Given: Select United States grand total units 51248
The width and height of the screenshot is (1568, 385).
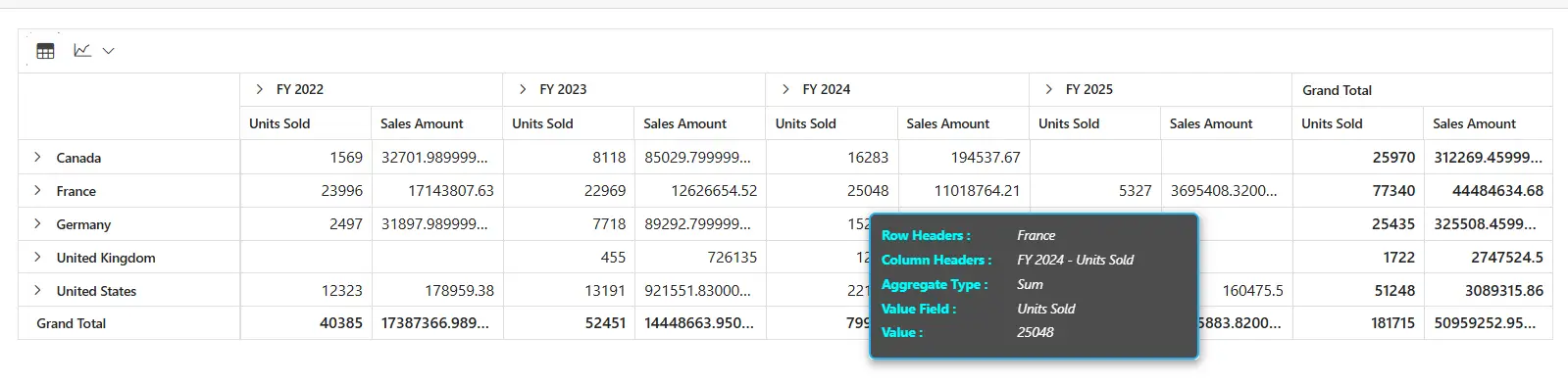Looking at the screenshot, I should point(1358,290).
